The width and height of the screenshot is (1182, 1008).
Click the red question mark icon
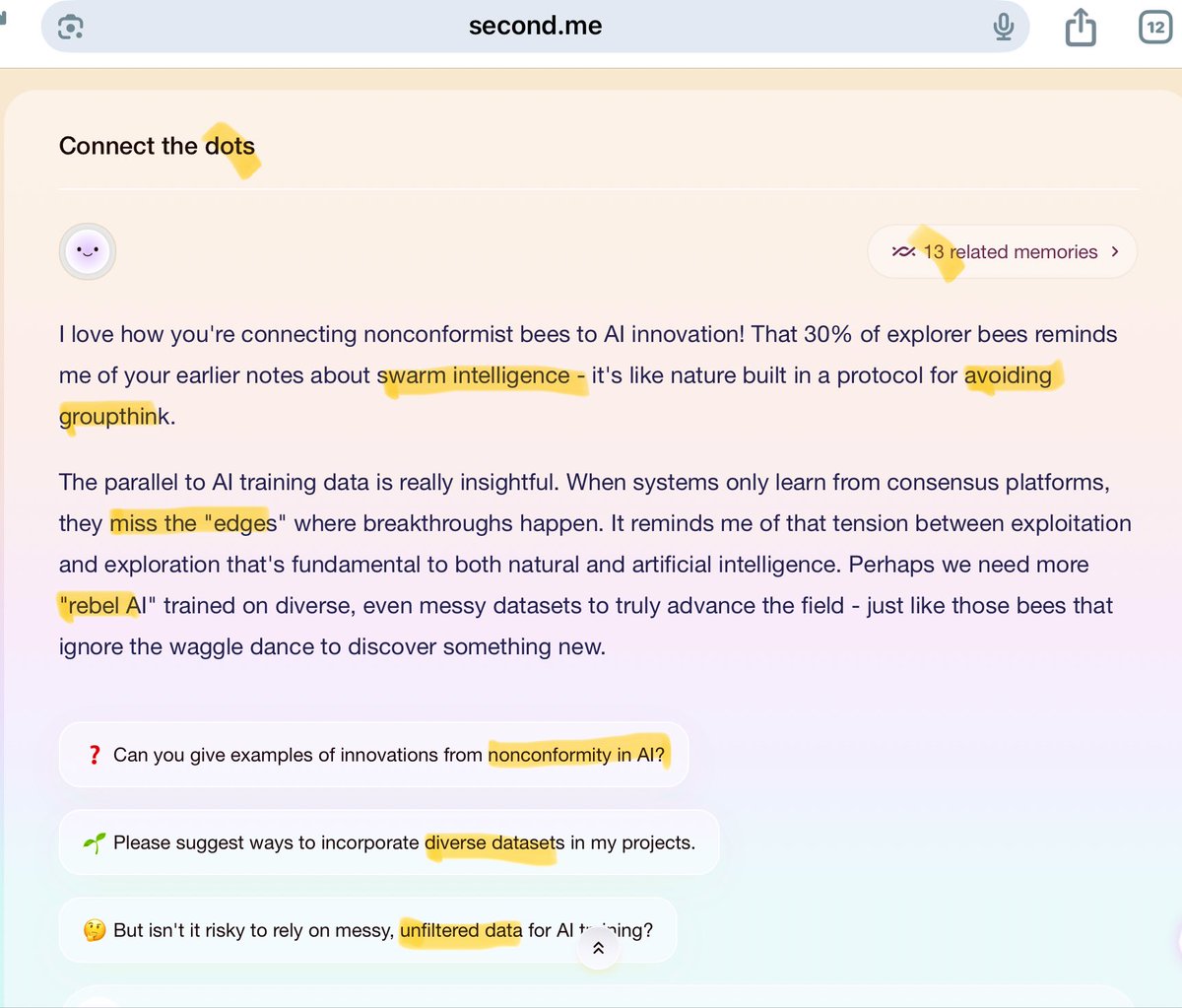(95, 755)
